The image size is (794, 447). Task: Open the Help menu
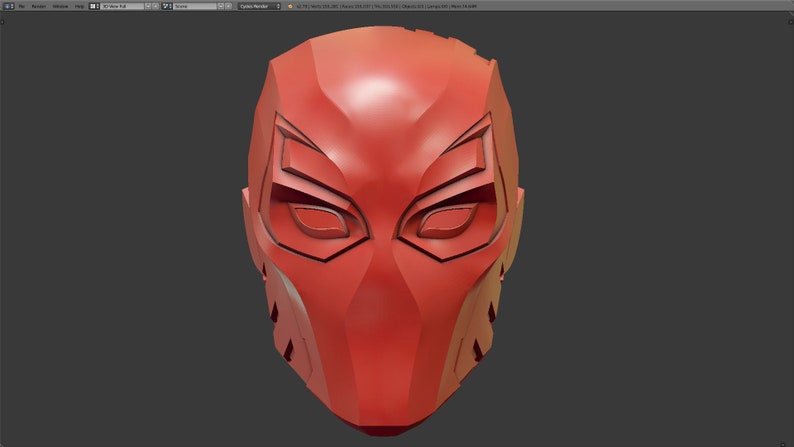(x=79, y=6)
